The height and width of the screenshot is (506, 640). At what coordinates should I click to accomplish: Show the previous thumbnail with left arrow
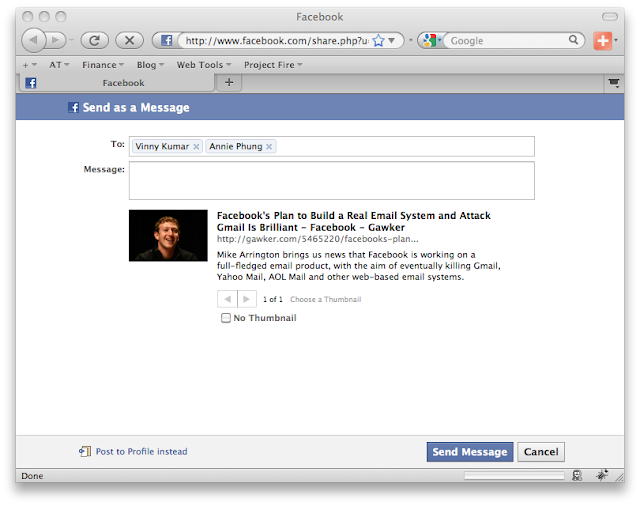[227, 299]
